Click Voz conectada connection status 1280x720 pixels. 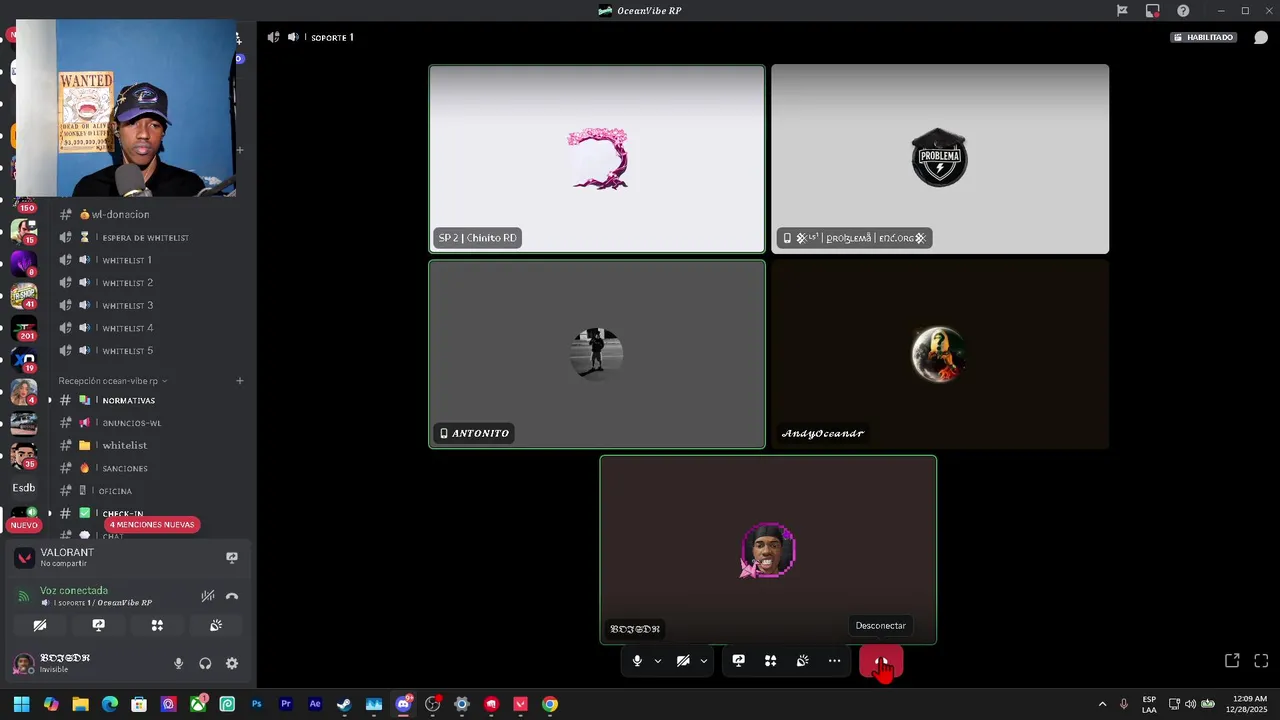74,590
